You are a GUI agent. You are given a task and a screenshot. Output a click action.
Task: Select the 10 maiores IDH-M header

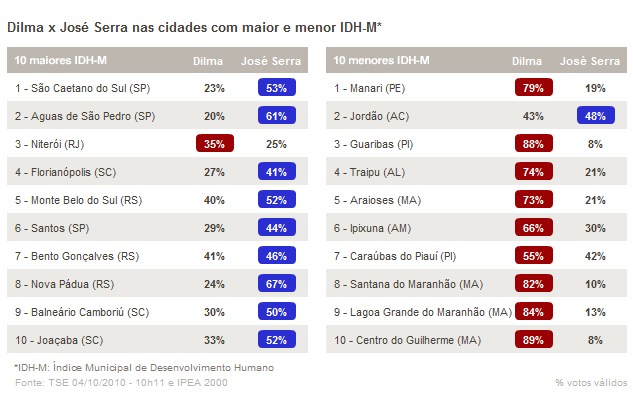[61, 61]
